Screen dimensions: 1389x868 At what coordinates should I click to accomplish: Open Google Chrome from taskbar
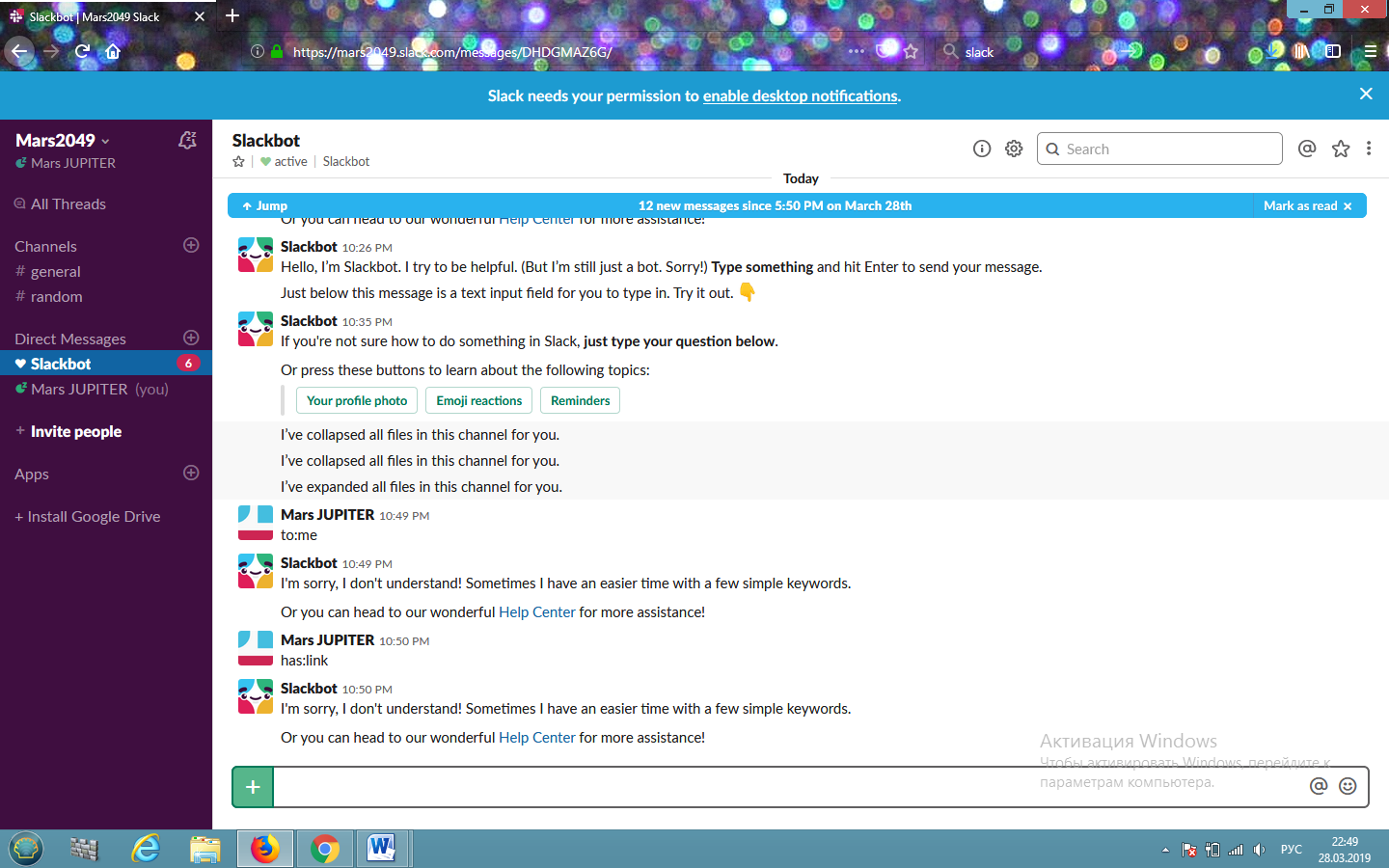tap(325, 849)
